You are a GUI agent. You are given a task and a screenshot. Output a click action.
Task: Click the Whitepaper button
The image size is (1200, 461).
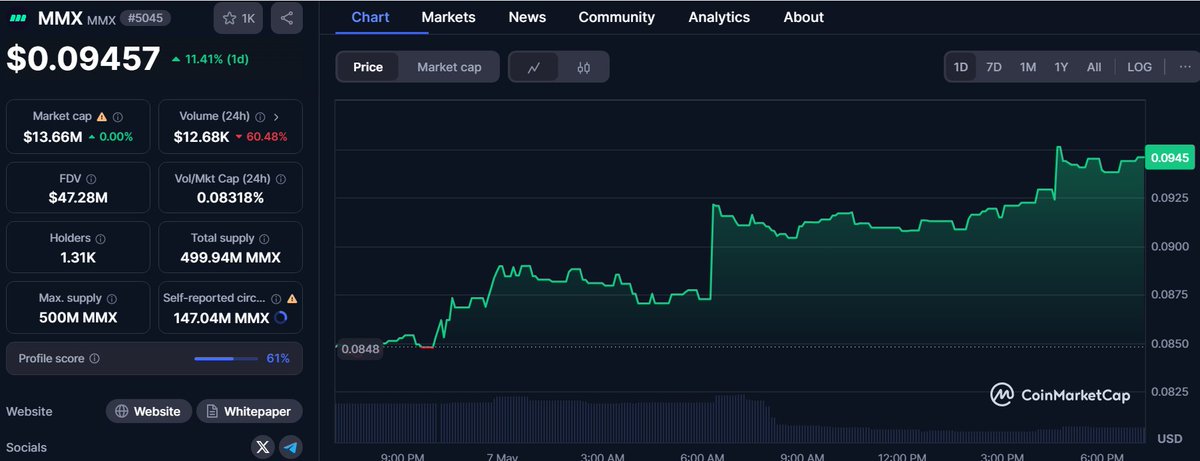point(249,411)
